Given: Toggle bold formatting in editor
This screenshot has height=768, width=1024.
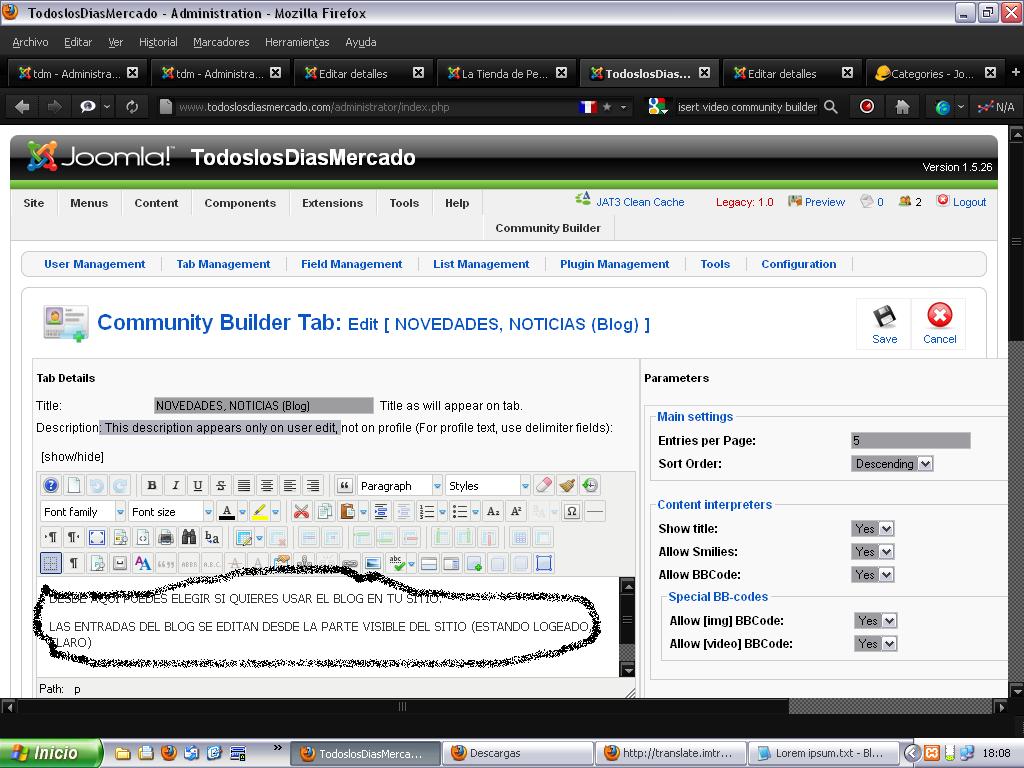Looking at the screenshot, I should point(152,485).
